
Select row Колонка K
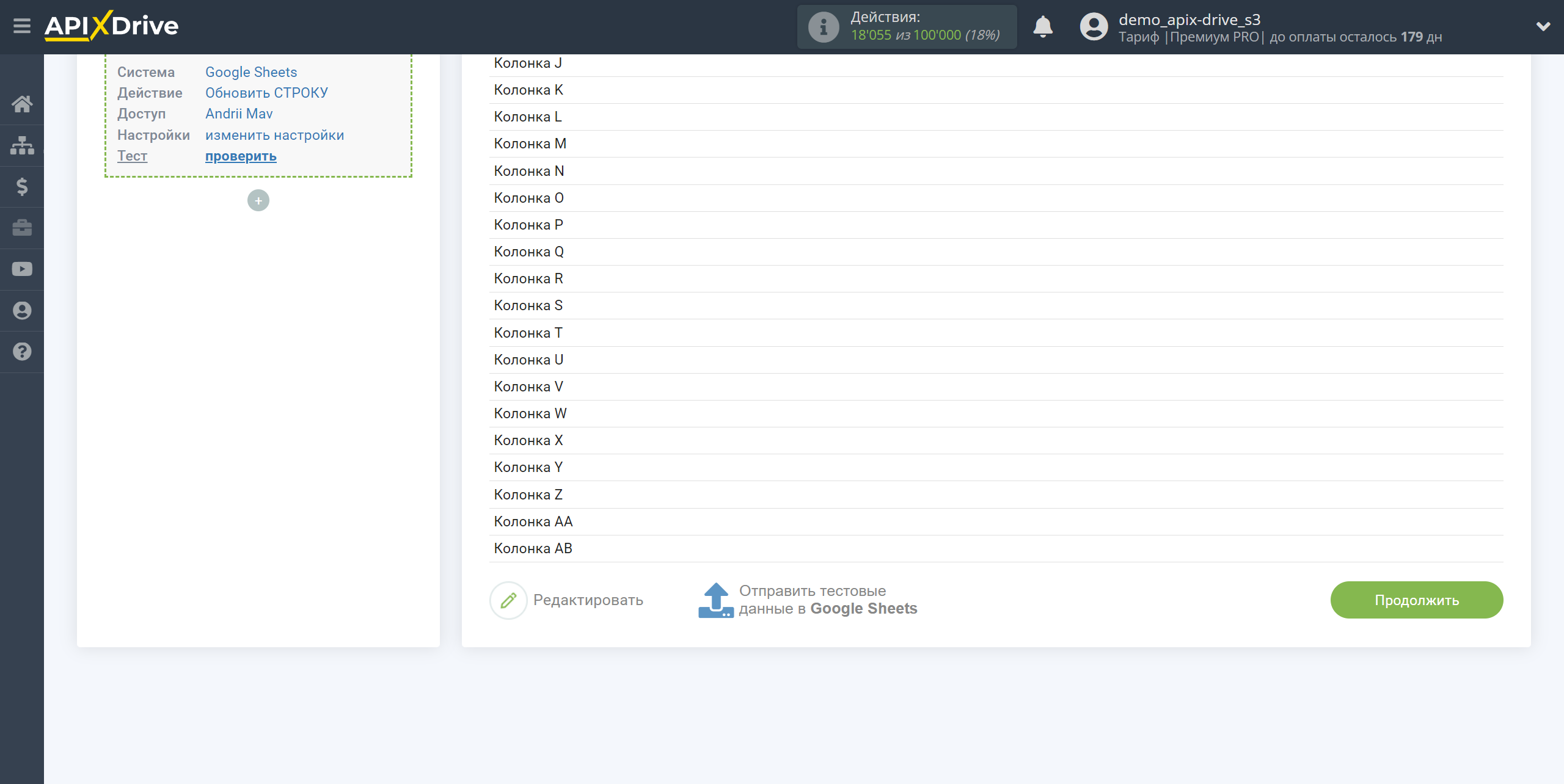pos(996,90)
